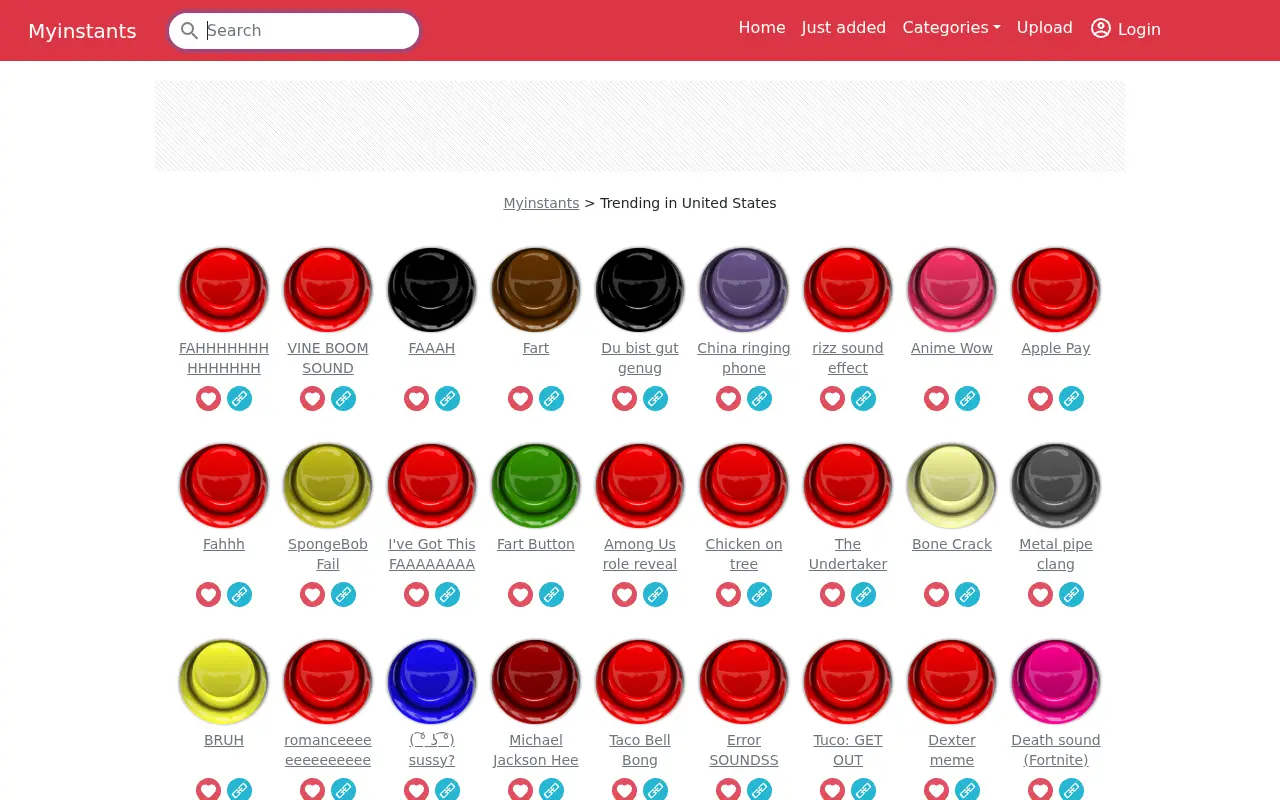The width and height of the screenshot is (1280, 800).
Task: Play the magenta Death sound (Fortnite) button
Action: point(1056,681)
